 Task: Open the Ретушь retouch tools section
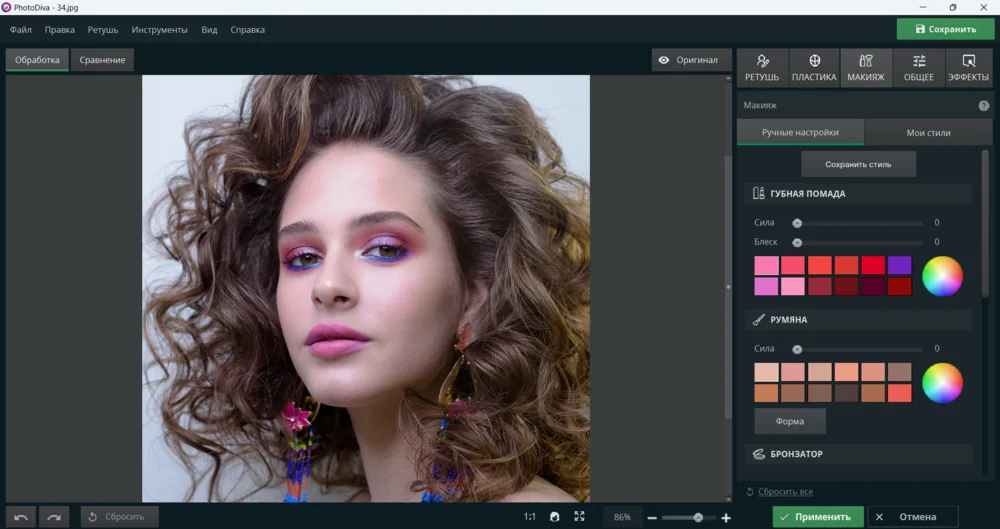(762, 68)
